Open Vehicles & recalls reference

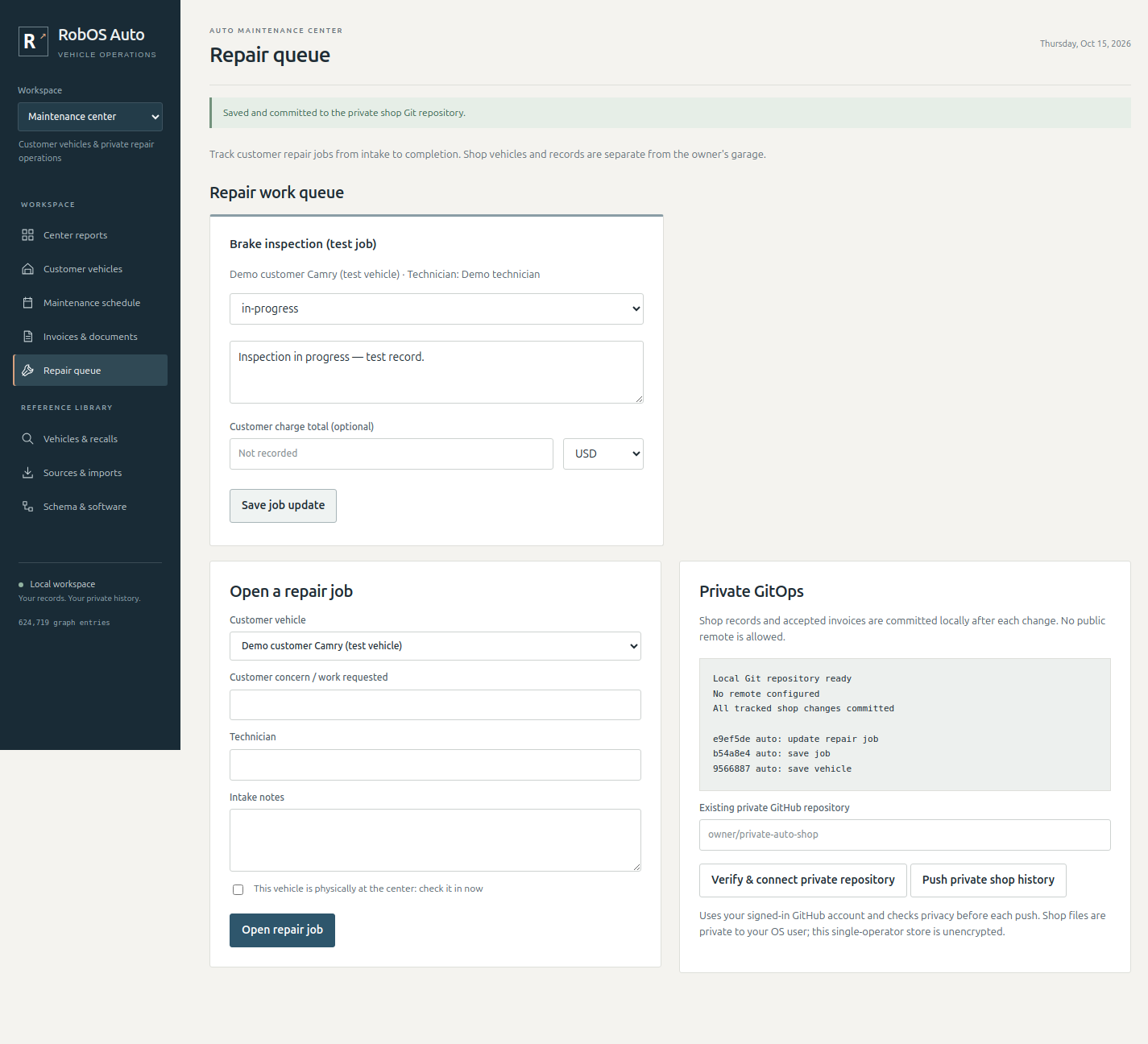coord(90,439)
